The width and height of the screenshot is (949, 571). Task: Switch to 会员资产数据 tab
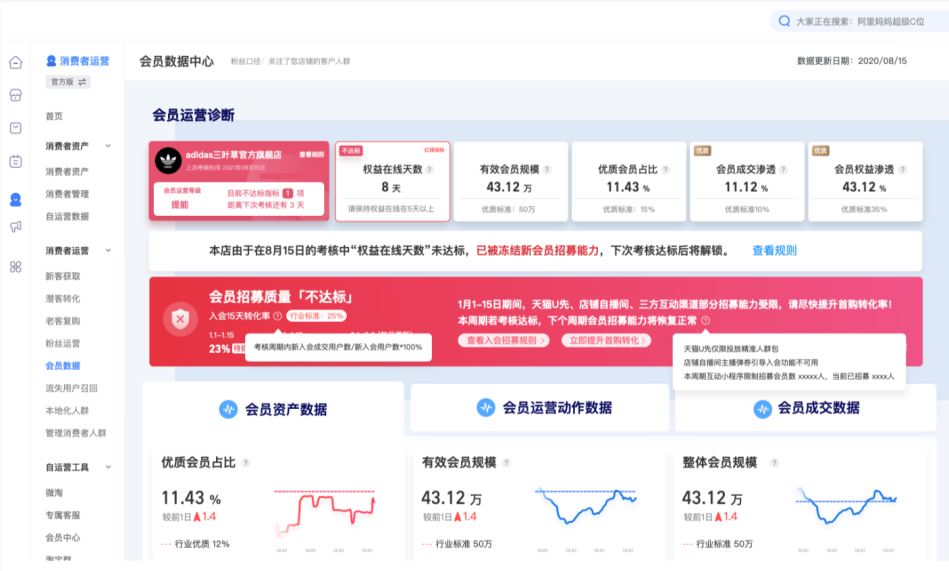coord(273,409)
